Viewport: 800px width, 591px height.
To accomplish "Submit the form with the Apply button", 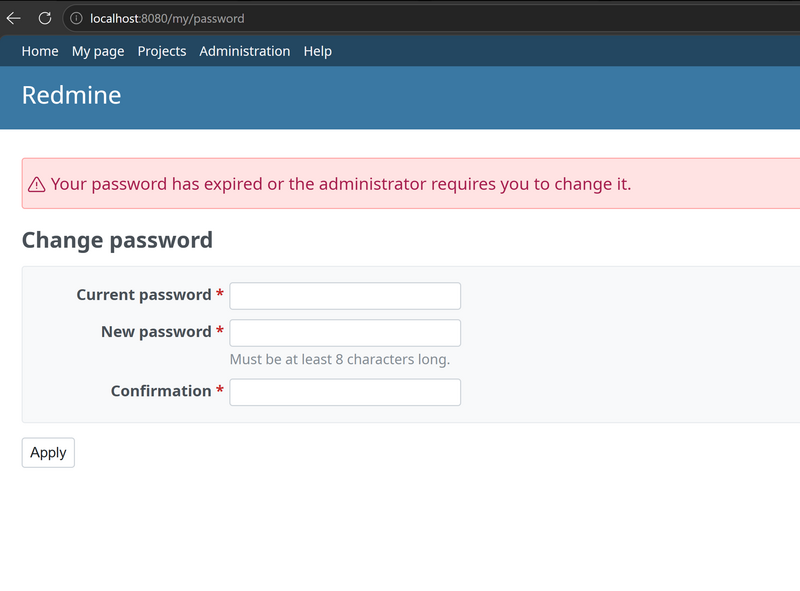I will [x=48, y=453].
